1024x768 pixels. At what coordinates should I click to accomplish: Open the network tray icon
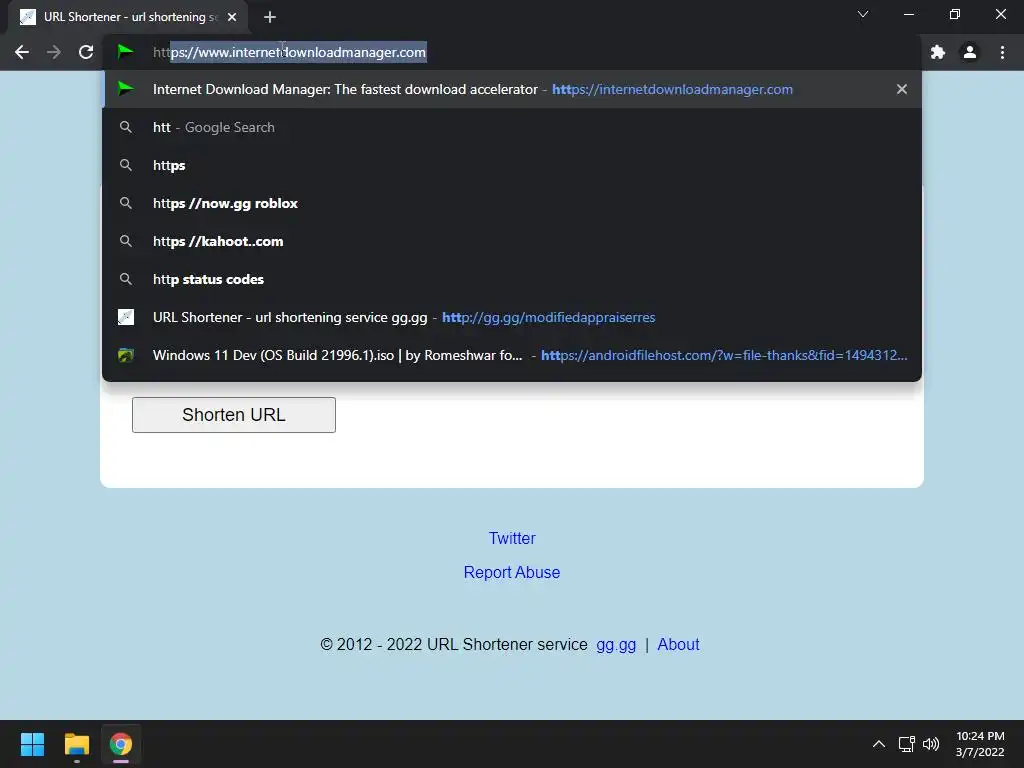click(906, 744)
